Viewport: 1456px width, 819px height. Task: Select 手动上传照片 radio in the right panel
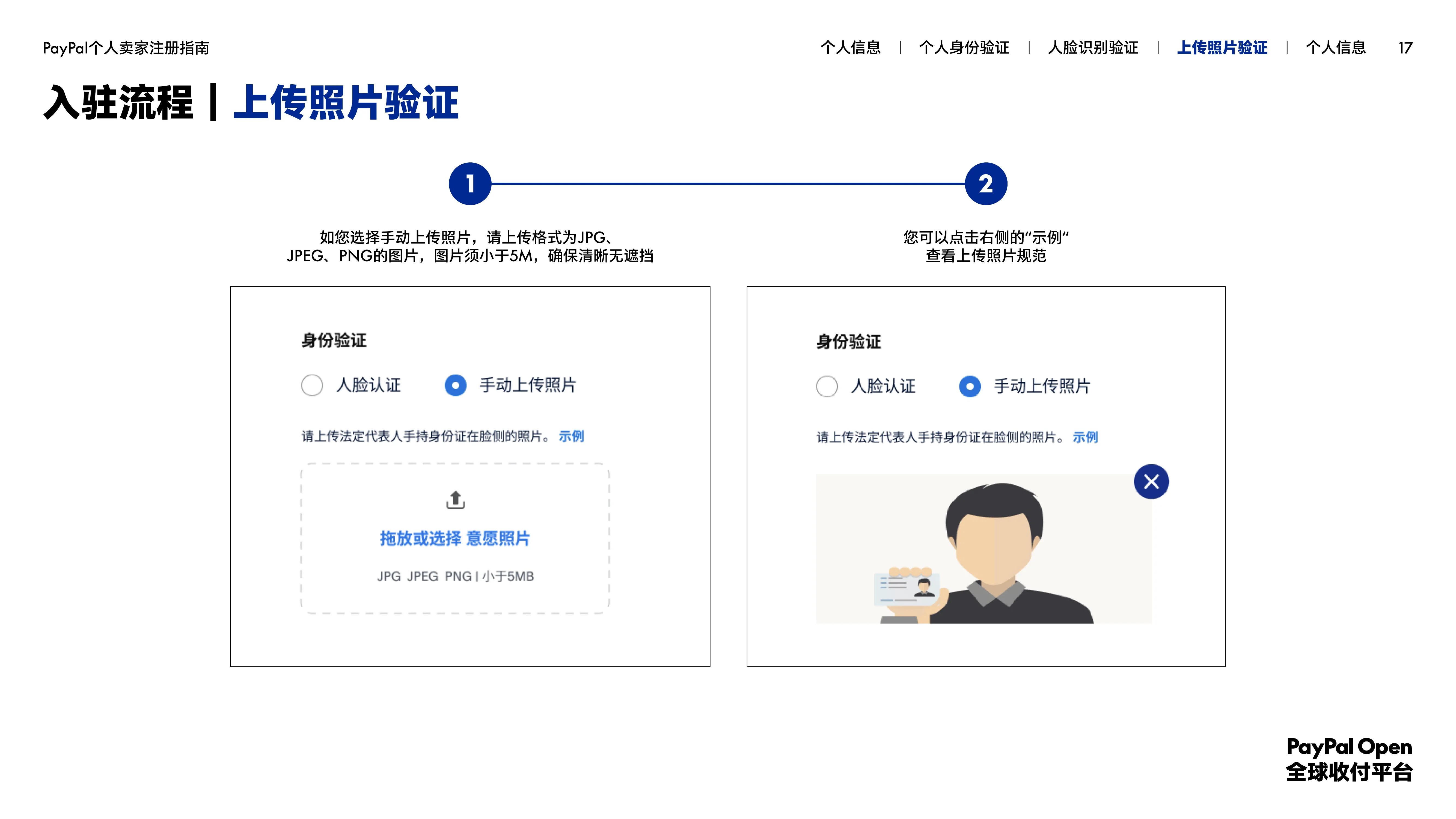pos(970,387)
